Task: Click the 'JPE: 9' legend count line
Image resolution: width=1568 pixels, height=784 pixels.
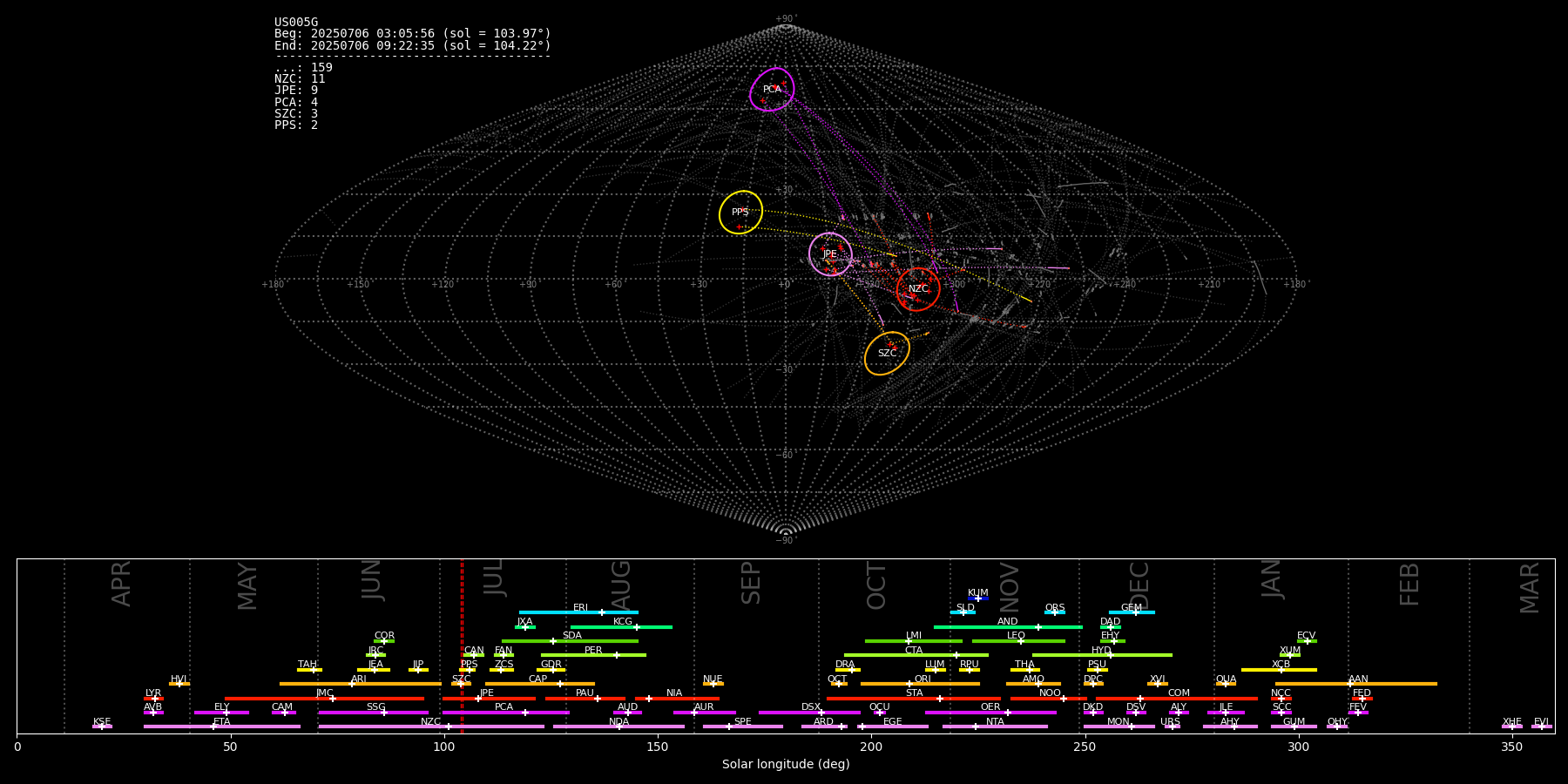Action: (x=296, y=91)
